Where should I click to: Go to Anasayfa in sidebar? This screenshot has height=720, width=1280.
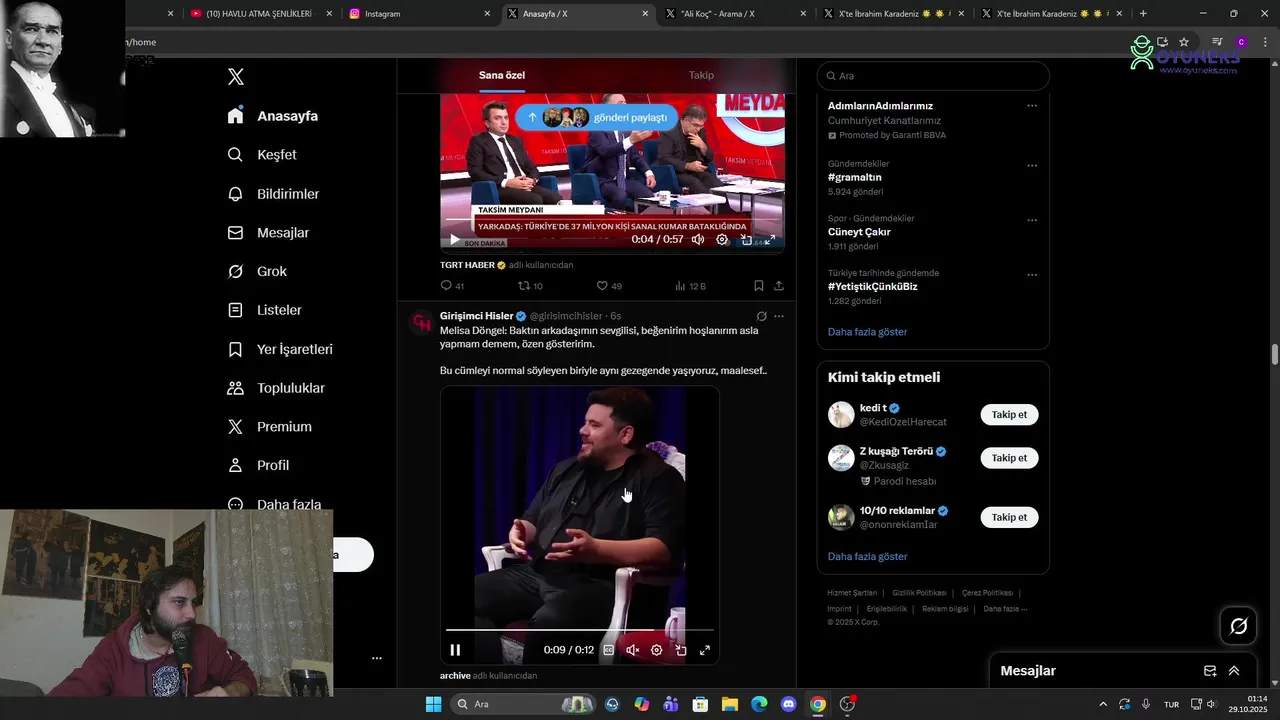pos(273,116)
